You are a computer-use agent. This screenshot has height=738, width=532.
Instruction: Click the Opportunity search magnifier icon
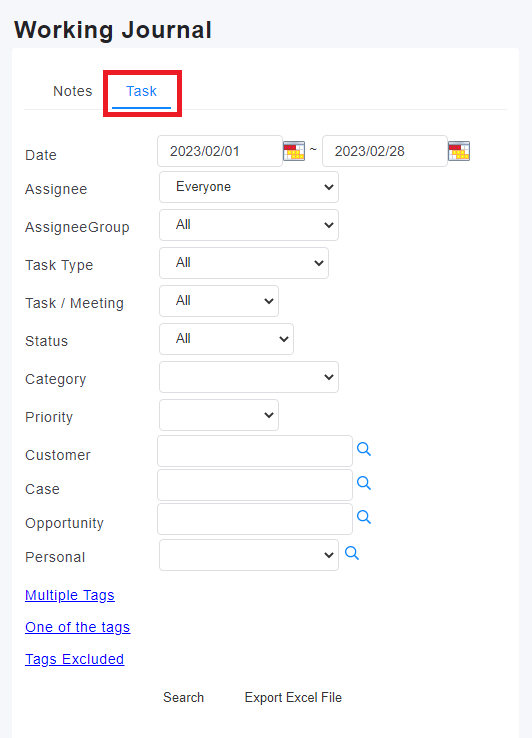click(364, 517)
